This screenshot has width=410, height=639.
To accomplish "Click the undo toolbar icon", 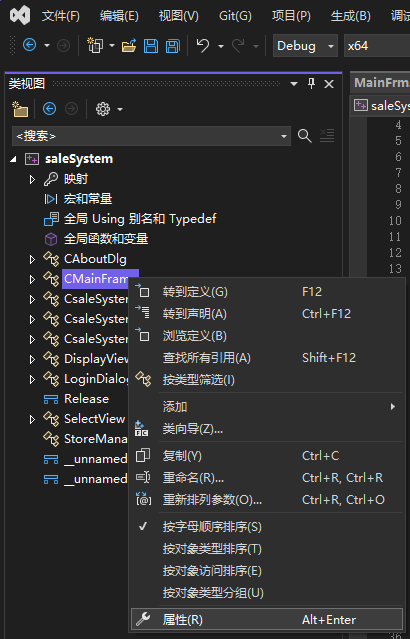I will 203,45.
